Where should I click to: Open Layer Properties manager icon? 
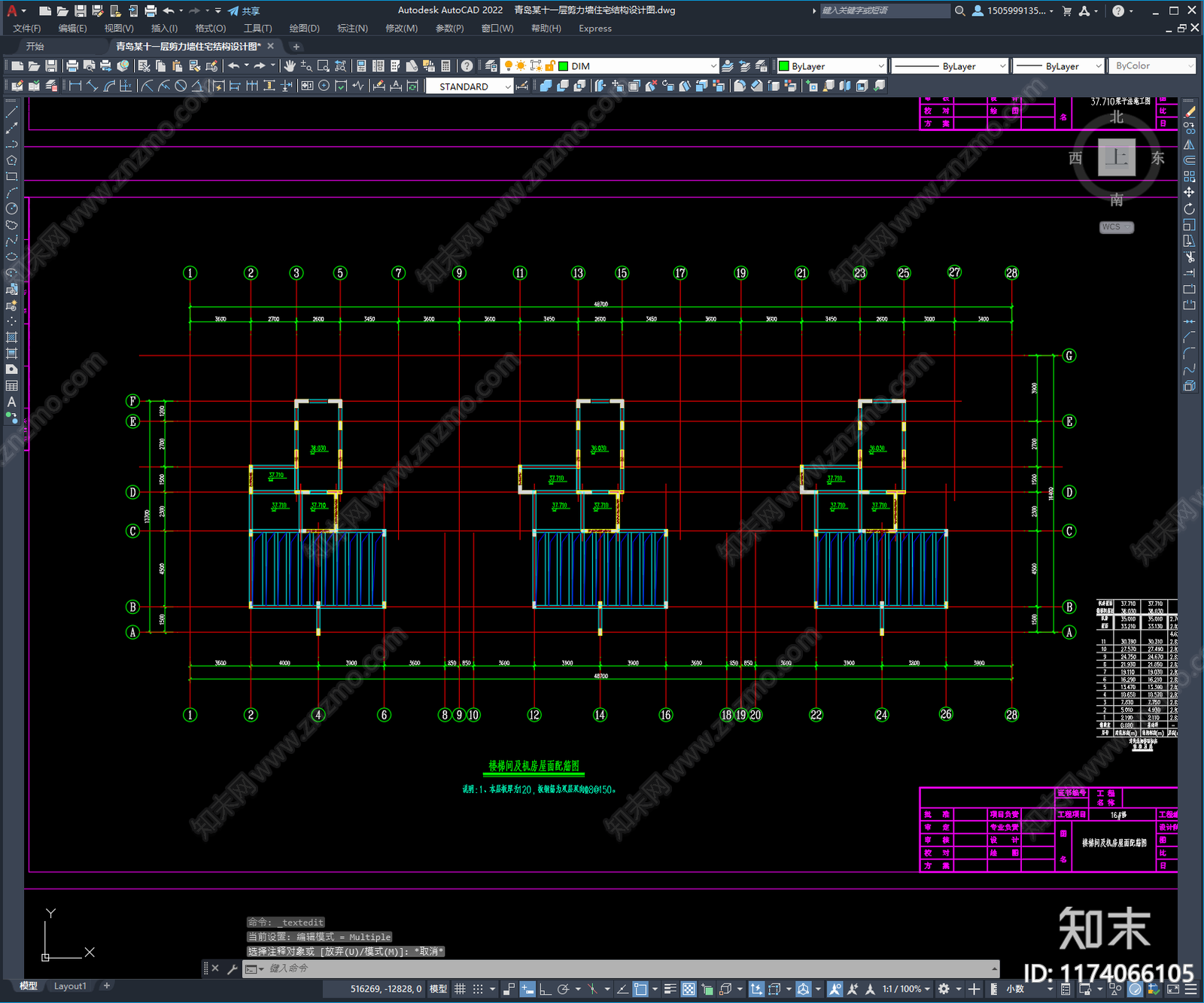491,66
